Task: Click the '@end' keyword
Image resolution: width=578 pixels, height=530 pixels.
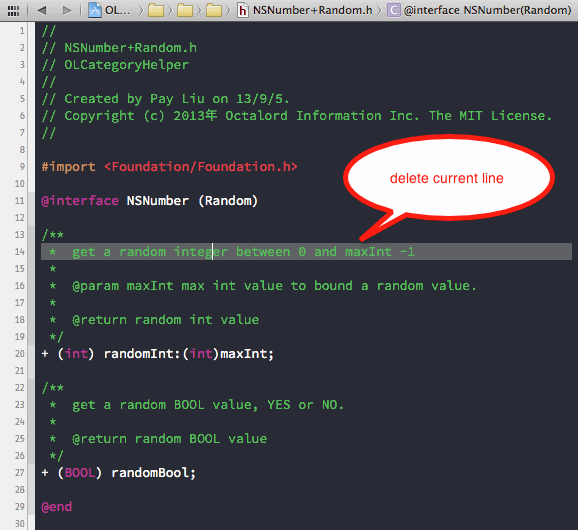Action: (x=57, y=507)
